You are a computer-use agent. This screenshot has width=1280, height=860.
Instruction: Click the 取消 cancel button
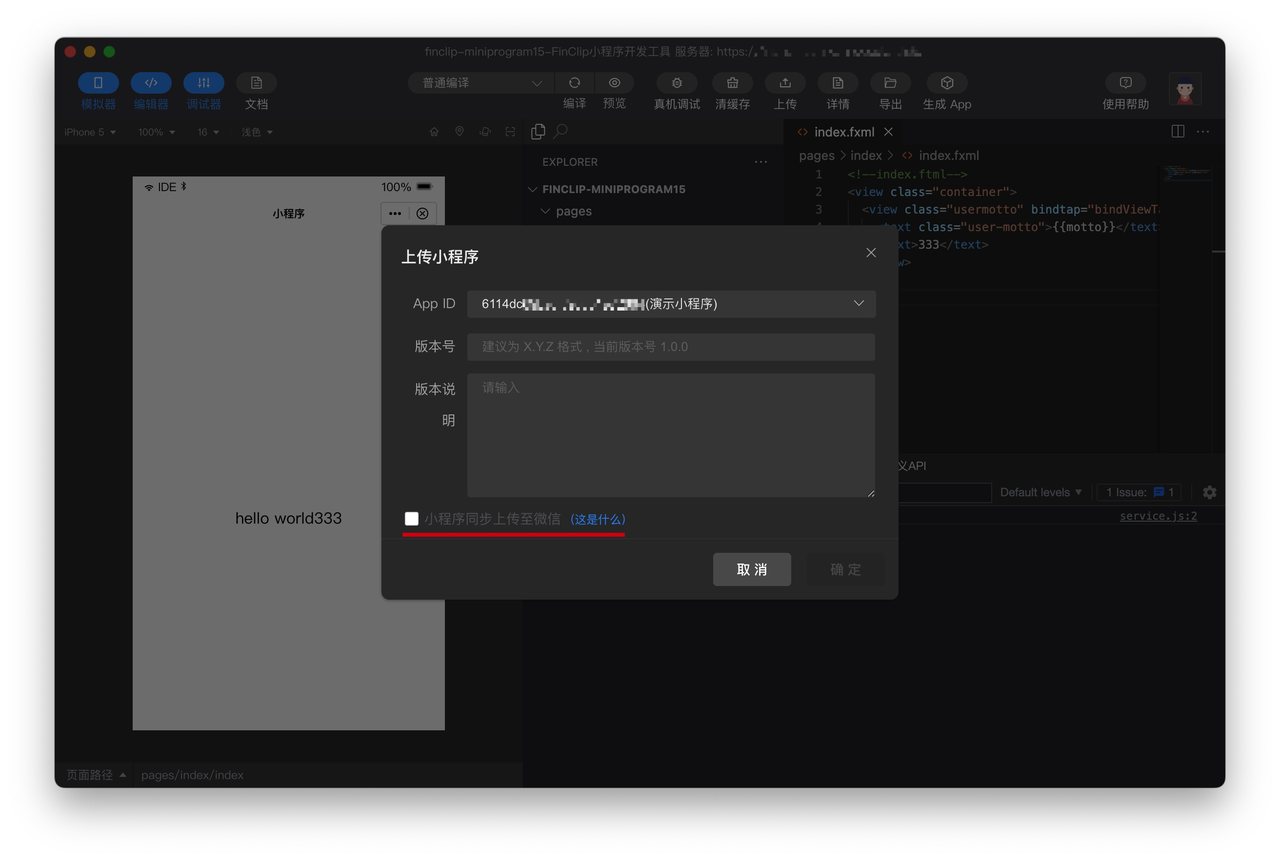point(752,569)
